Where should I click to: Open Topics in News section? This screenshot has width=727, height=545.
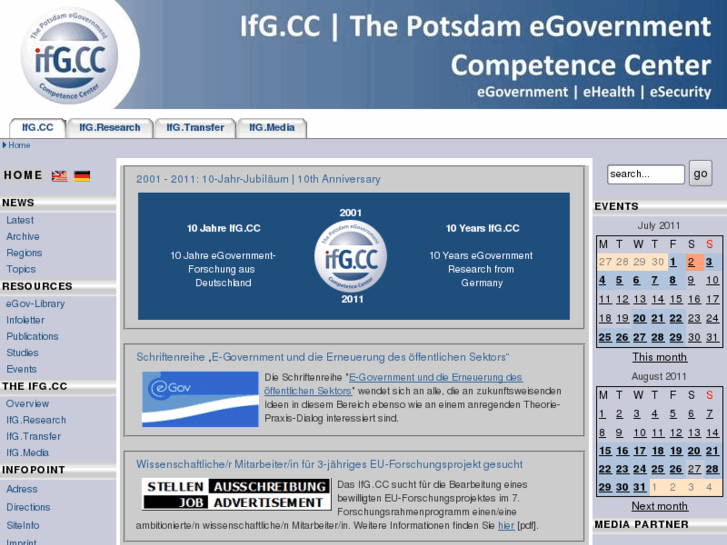21,269
